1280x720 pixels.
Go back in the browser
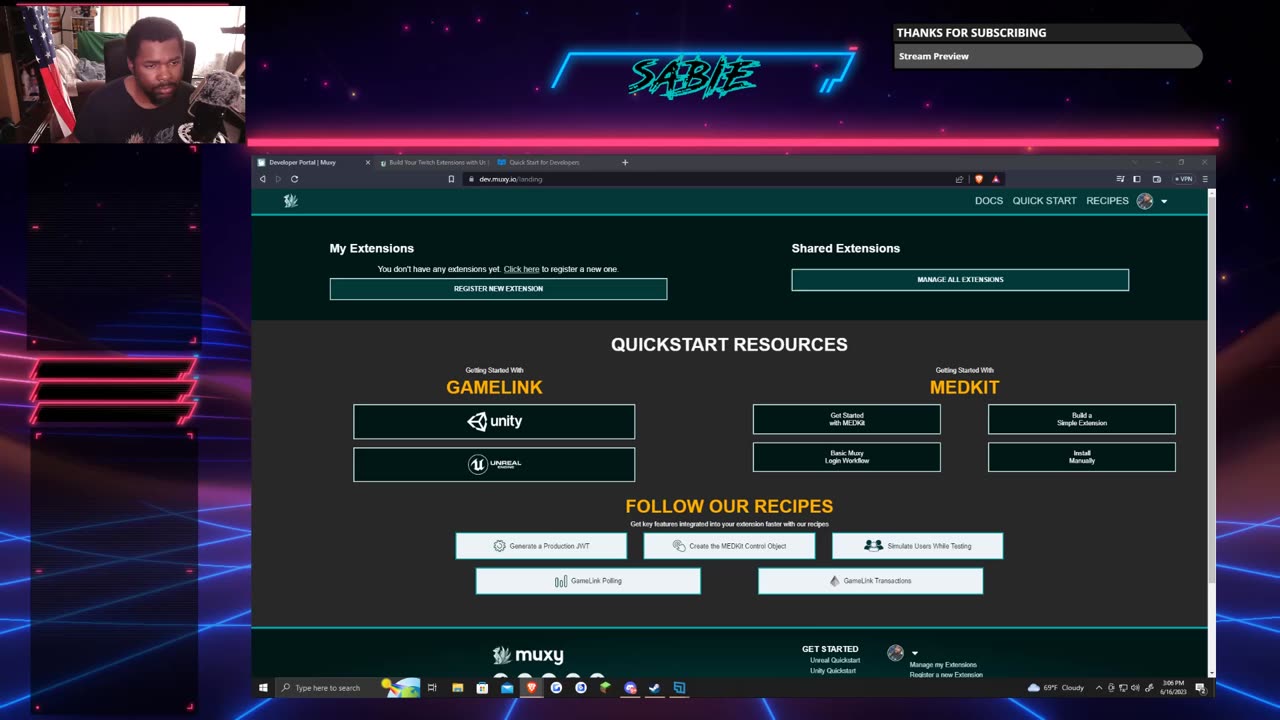pos(263,179)
